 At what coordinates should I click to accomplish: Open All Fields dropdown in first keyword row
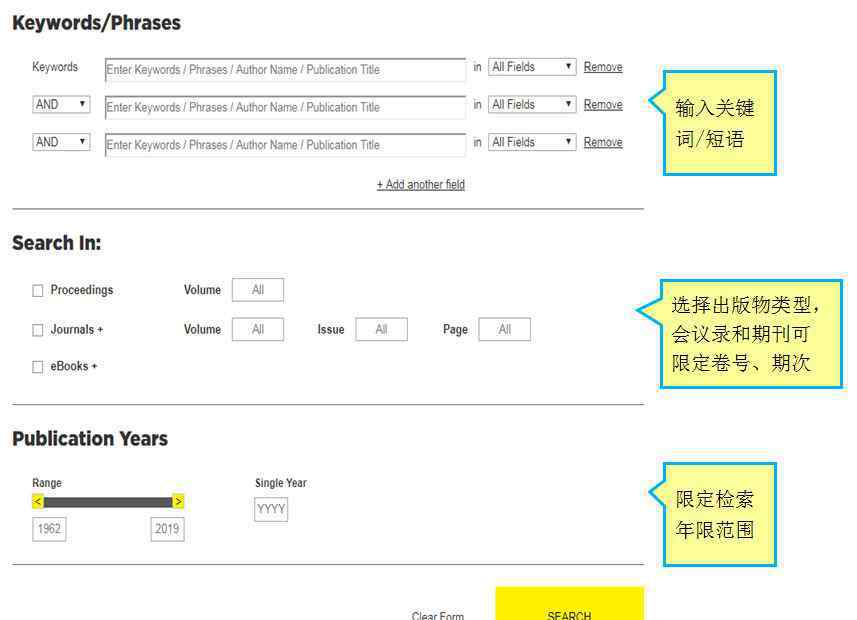[x=532, y=67]
